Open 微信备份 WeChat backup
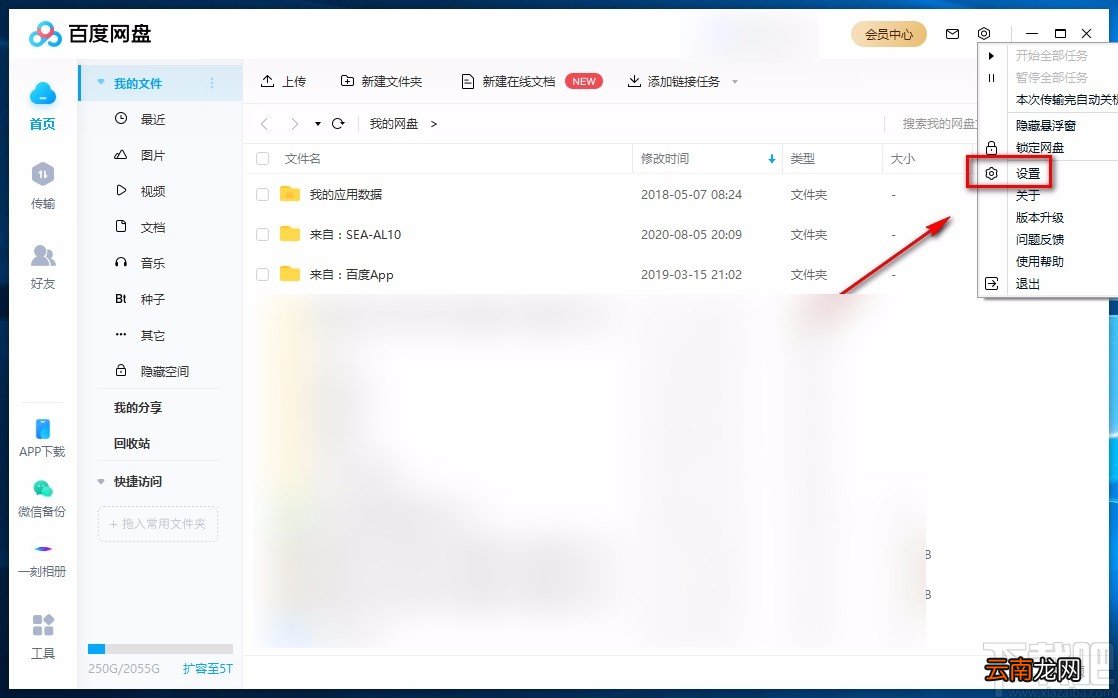Image resolution: width=1118 pixels, height=698 pixels. point(42,498)
